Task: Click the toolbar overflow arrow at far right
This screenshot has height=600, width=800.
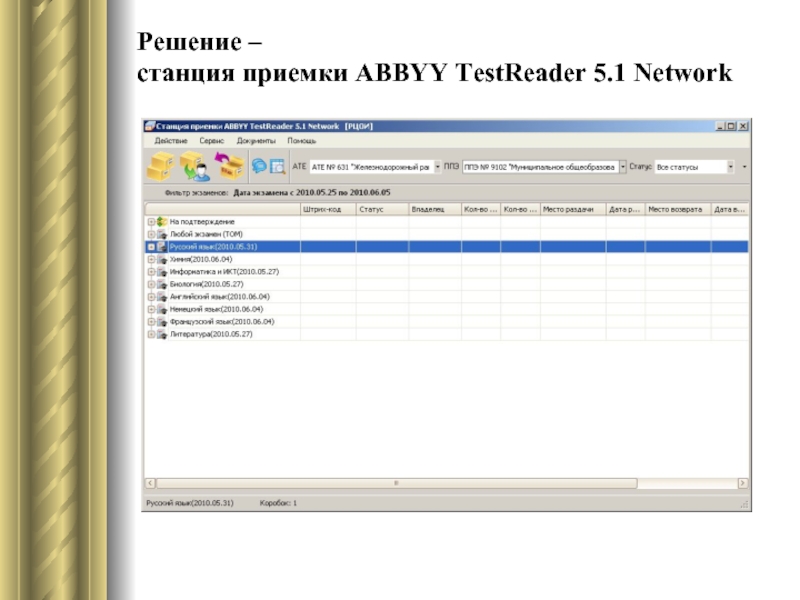Action: (744, 167)
